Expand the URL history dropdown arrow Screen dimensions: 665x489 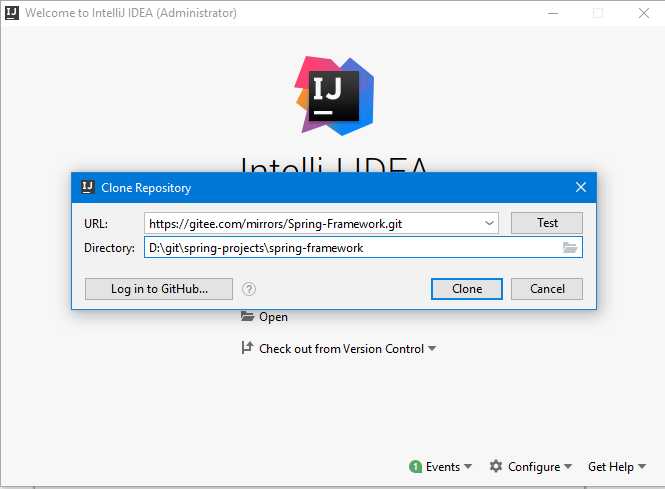489,223
